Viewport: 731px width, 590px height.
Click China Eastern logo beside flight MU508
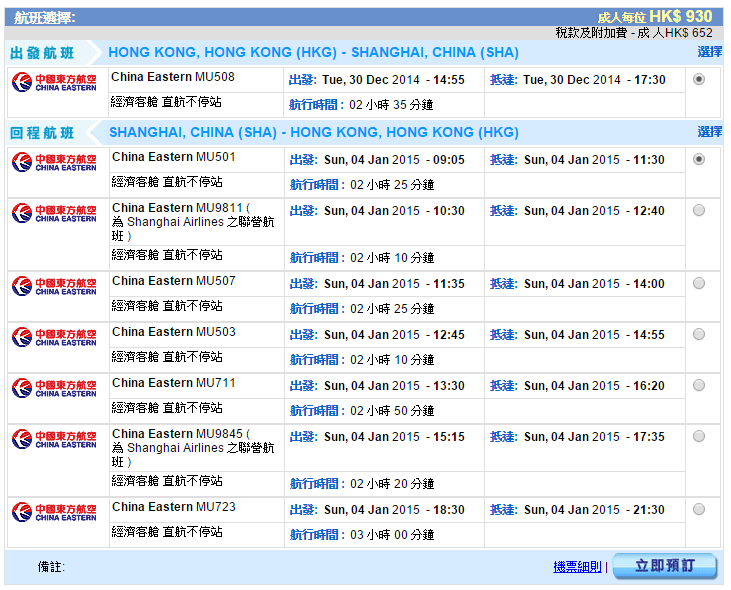click(54, 83)
